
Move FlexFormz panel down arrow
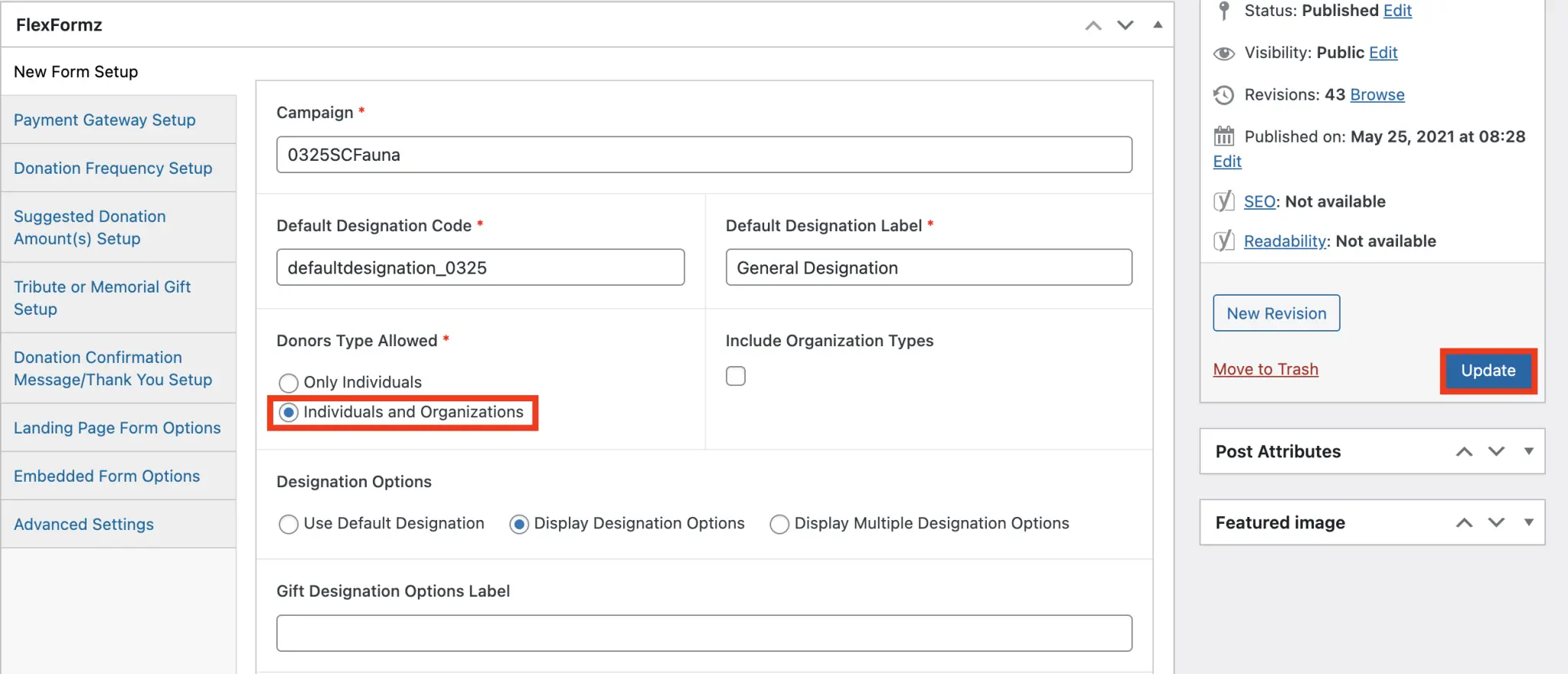pos(1125,25)
